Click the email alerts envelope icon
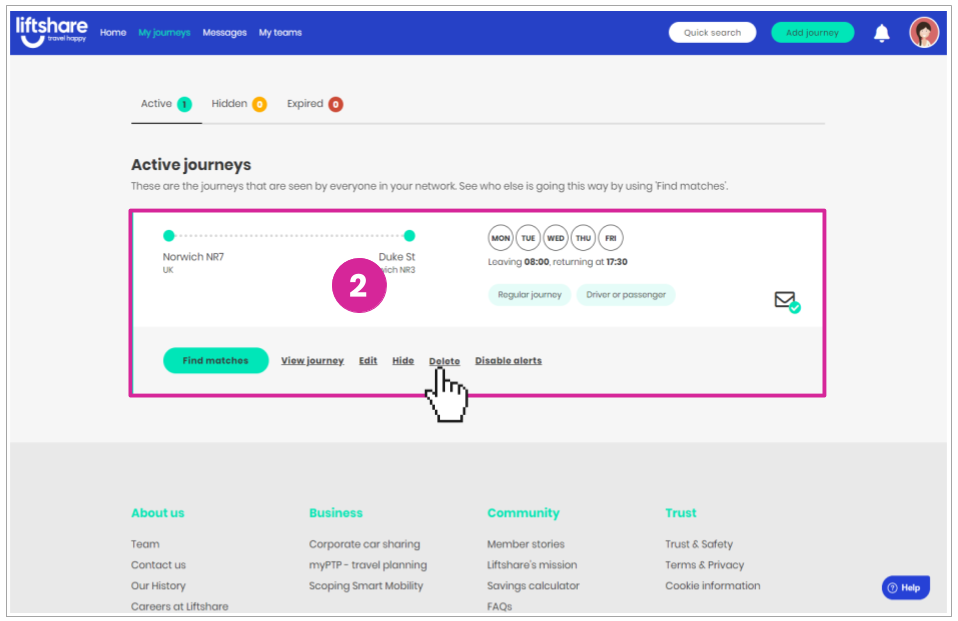This screenshot has height=621, width=958. 787,302
